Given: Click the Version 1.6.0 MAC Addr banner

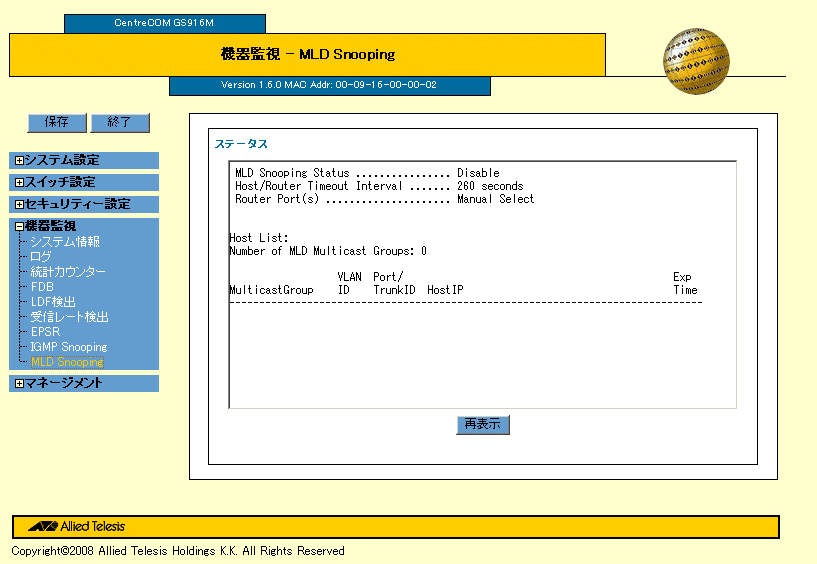Looking at the screenshot, I should click(x=329, y=85).
